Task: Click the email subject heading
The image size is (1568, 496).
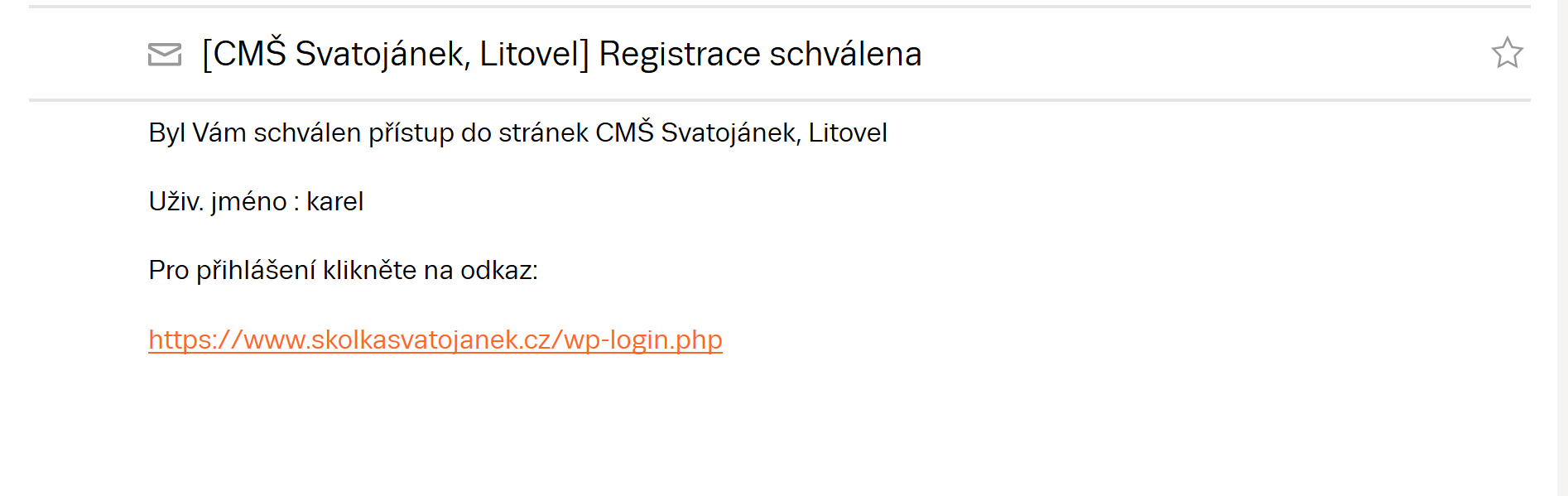Action: point(562,54)
